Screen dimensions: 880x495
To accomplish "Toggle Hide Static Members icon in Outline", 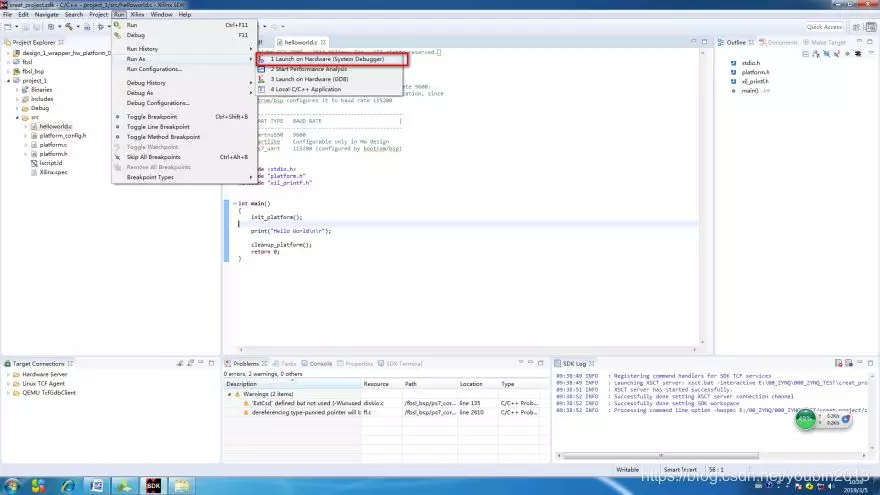I will pos(837,54).
